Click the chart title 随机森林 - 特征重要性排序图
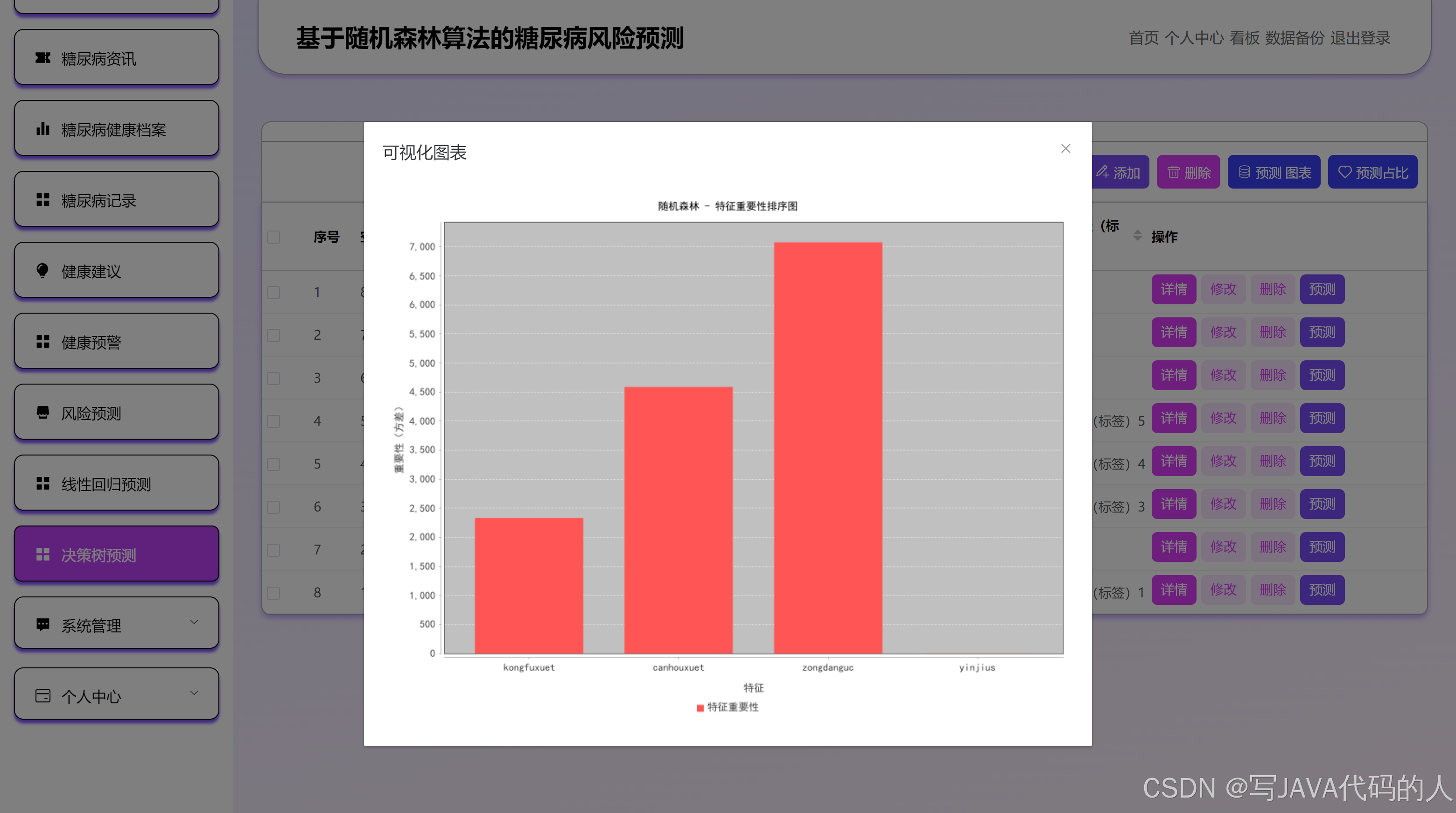 coord(728,206)
